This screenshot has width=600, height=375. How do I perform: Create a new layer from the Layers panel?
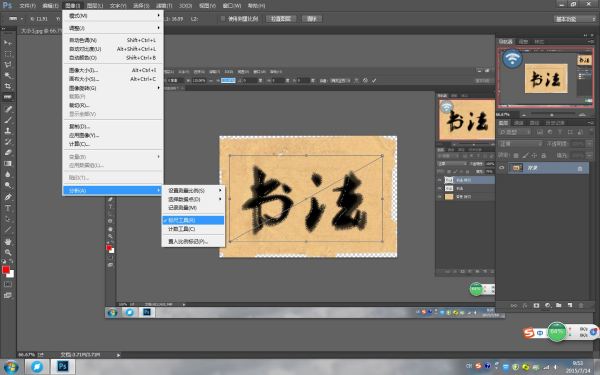click(570, 305)
